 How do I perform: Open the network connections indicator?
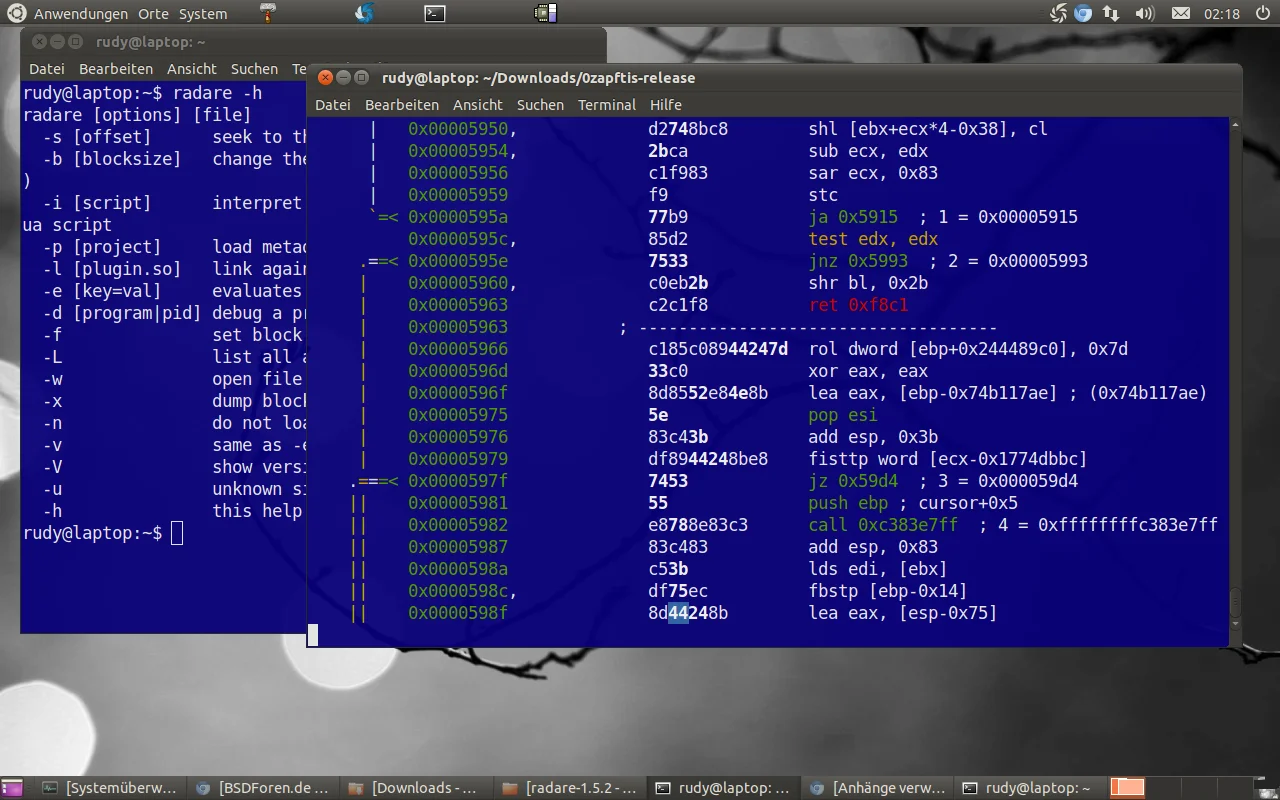click(x=1111, y=13)
